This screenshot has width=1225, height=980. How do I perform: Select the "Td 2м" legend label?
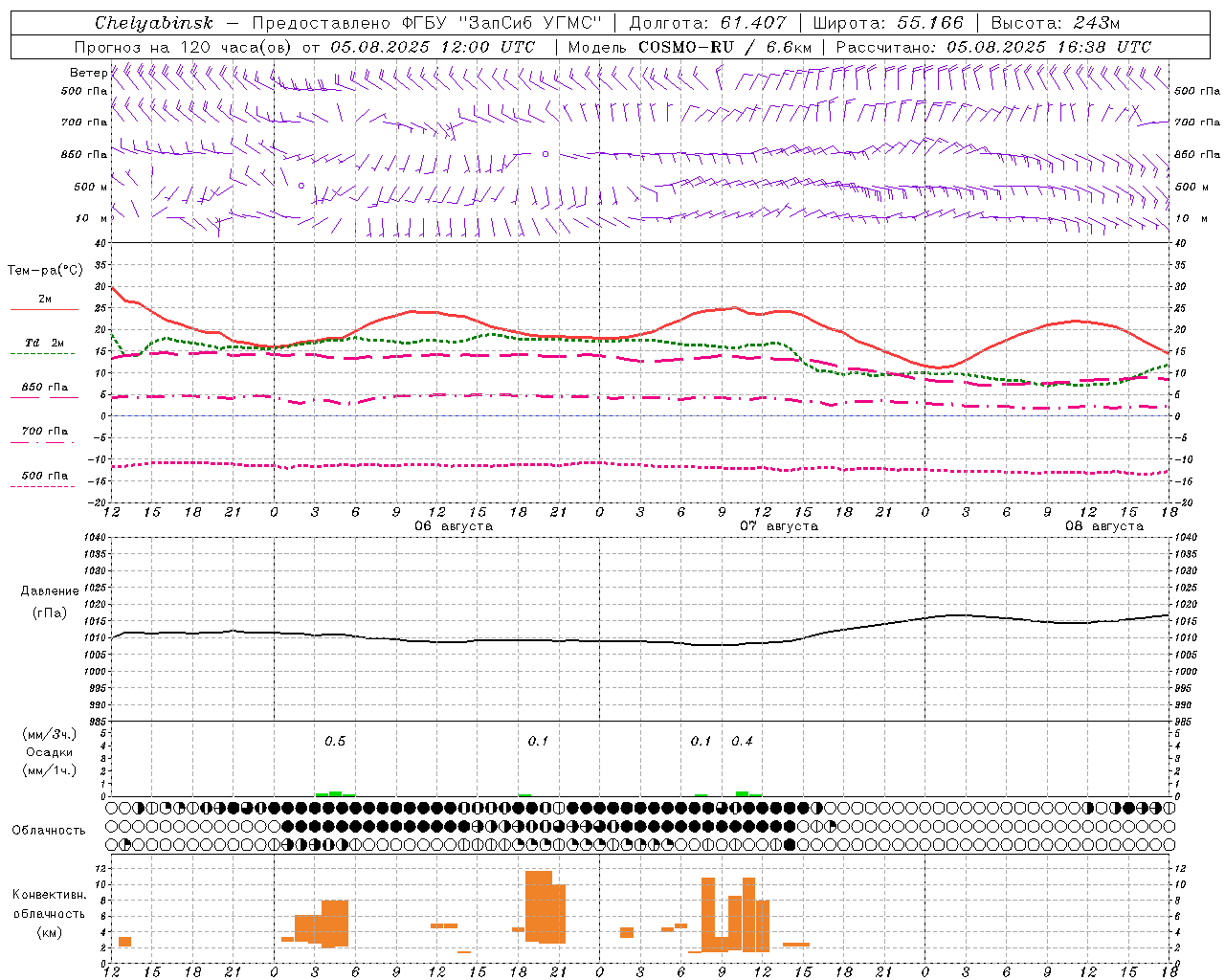44,343
